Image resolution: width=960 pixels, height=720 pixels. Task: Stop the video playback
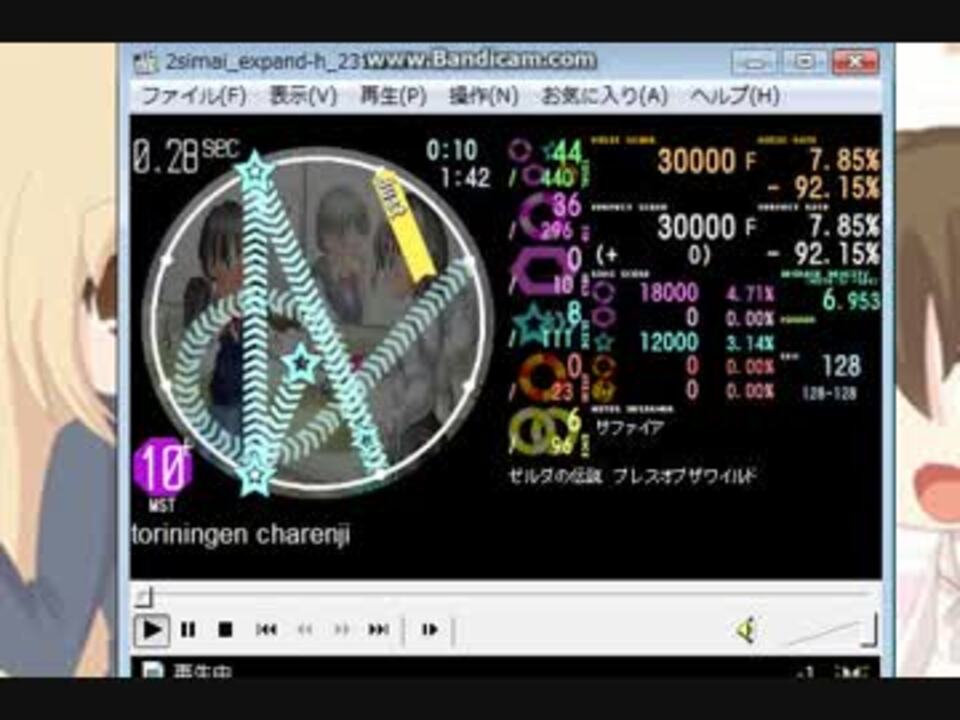pos(225,629)
